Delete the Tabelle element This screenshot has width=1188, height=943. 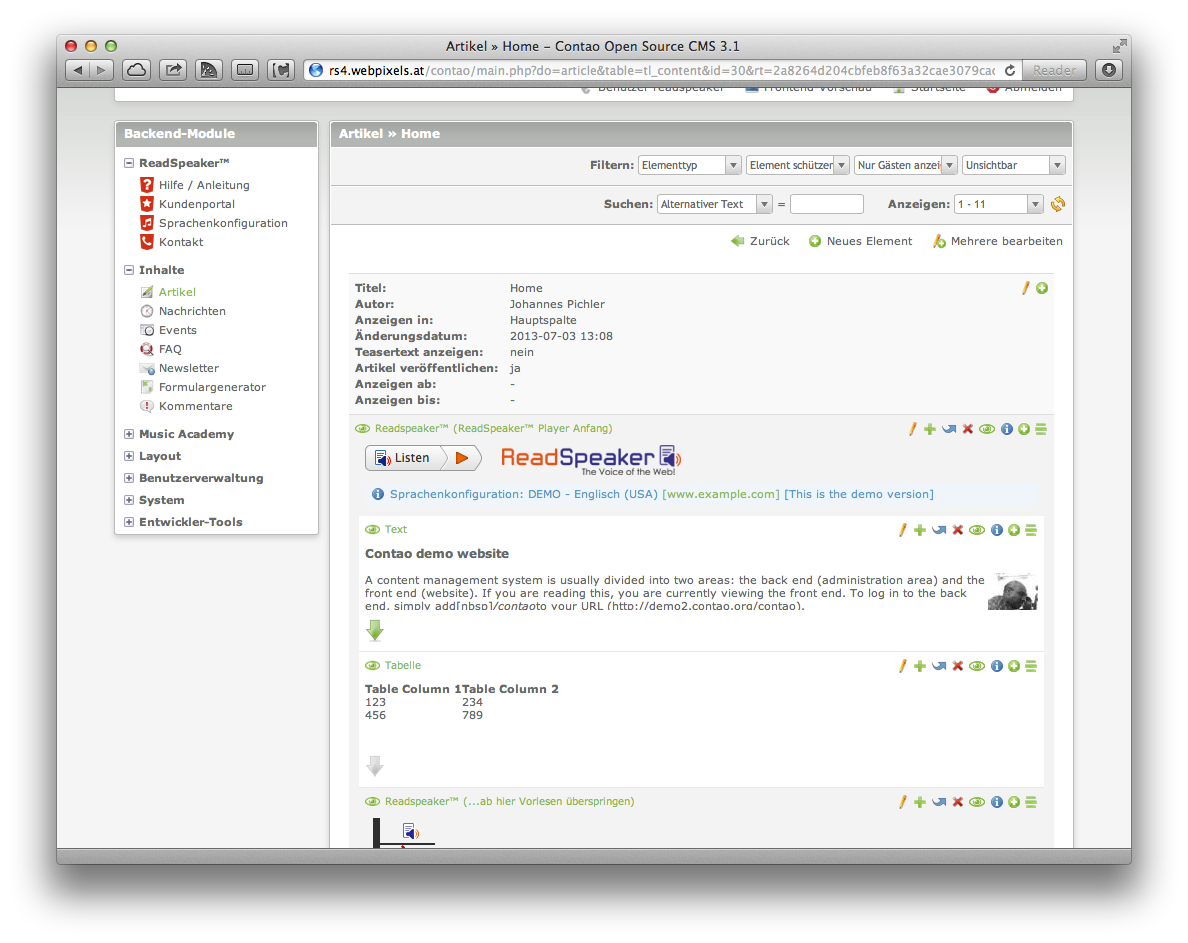(958, 667)
